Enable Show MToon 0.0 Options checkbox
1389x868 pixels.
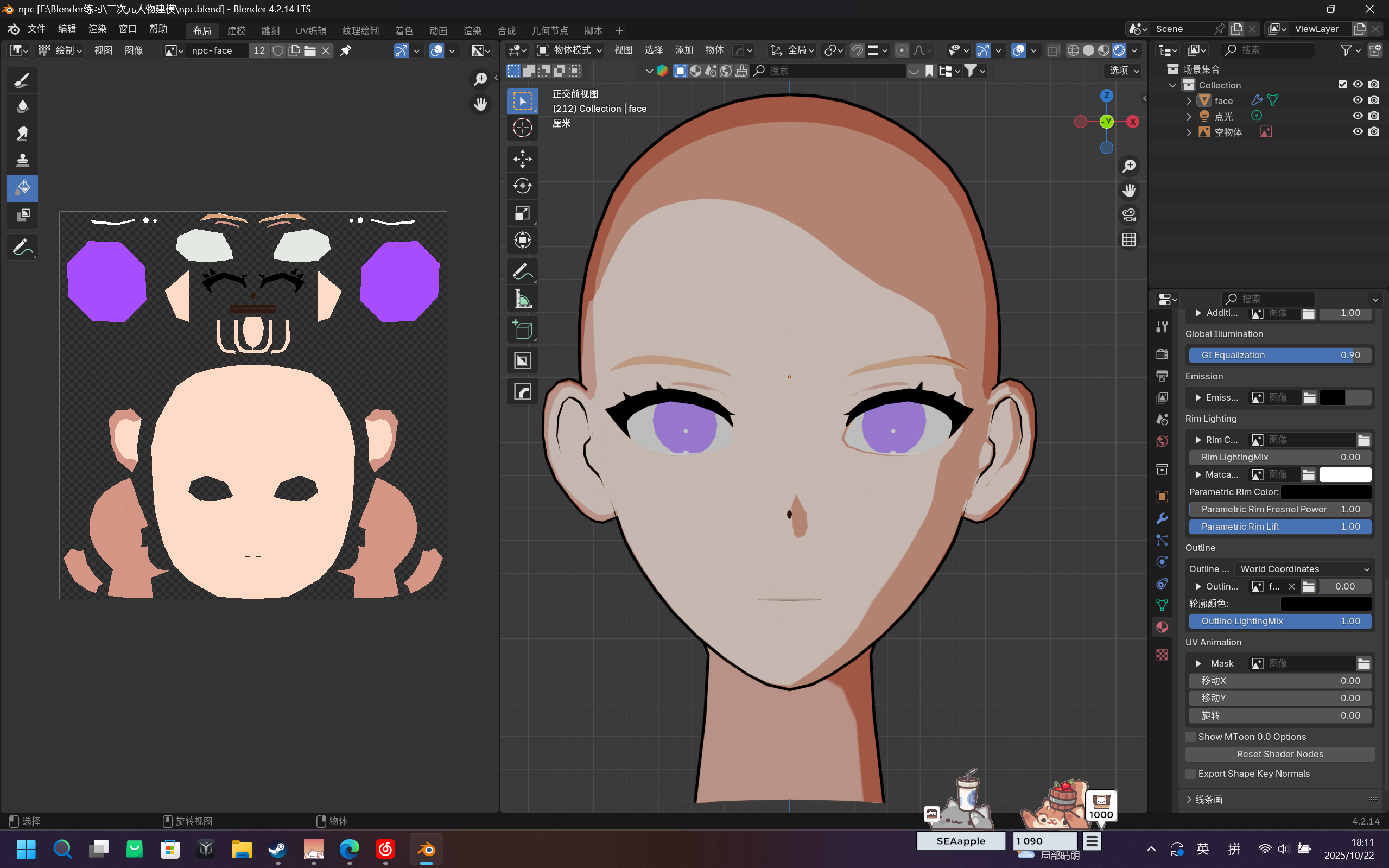point(1190,737)
